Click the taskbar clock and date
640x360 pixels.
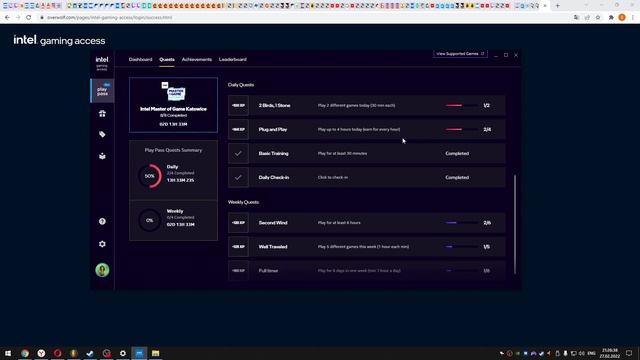609,353
